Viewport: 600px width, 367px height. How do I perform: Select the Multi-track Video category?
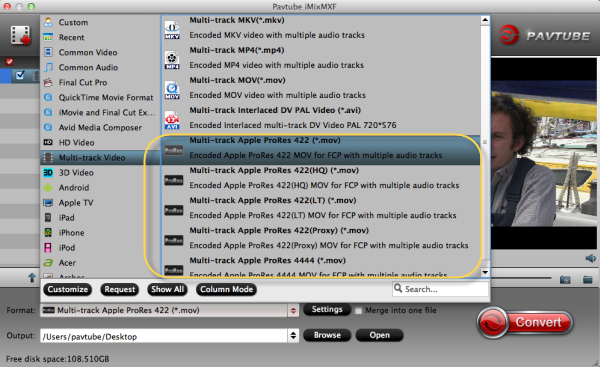coord(100,158)
